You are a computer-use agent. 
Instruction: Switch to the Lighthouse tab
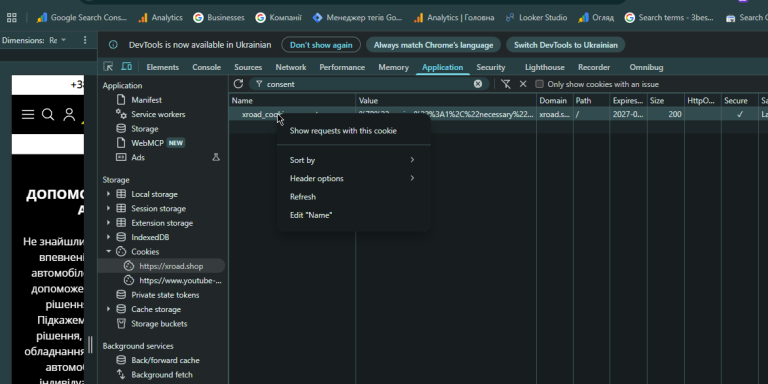(x=545, y=67)
